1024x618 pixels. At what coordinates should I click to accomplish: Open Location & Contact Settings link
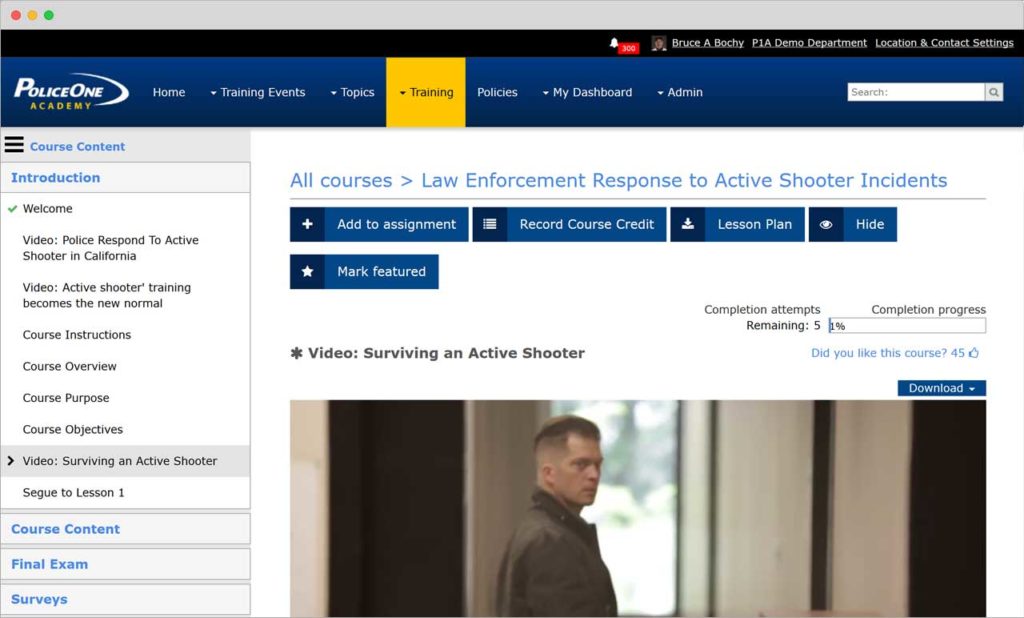(944, 43)
